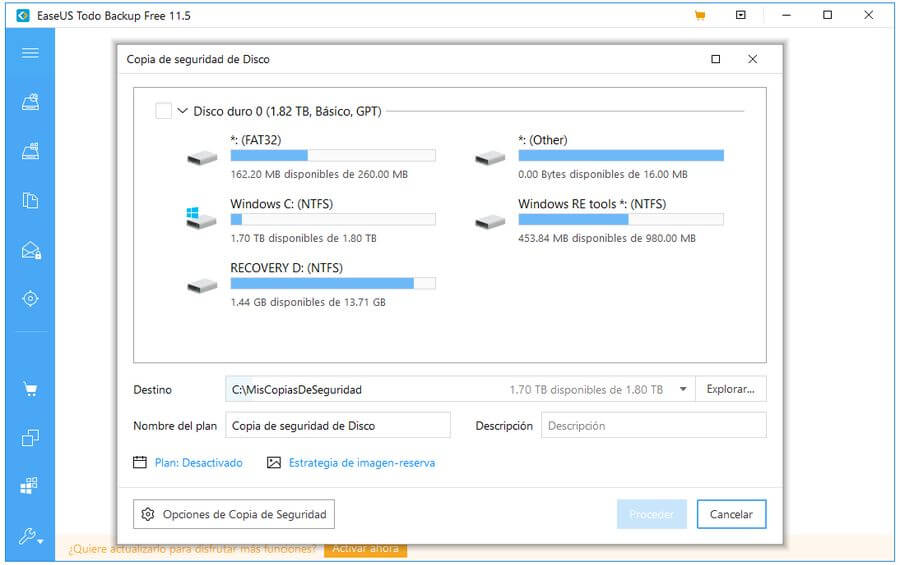Image resolution: width=900 pixels, height=565 pixels.
Task: Click the Cancelar button
Action: (x=731, y=514)
